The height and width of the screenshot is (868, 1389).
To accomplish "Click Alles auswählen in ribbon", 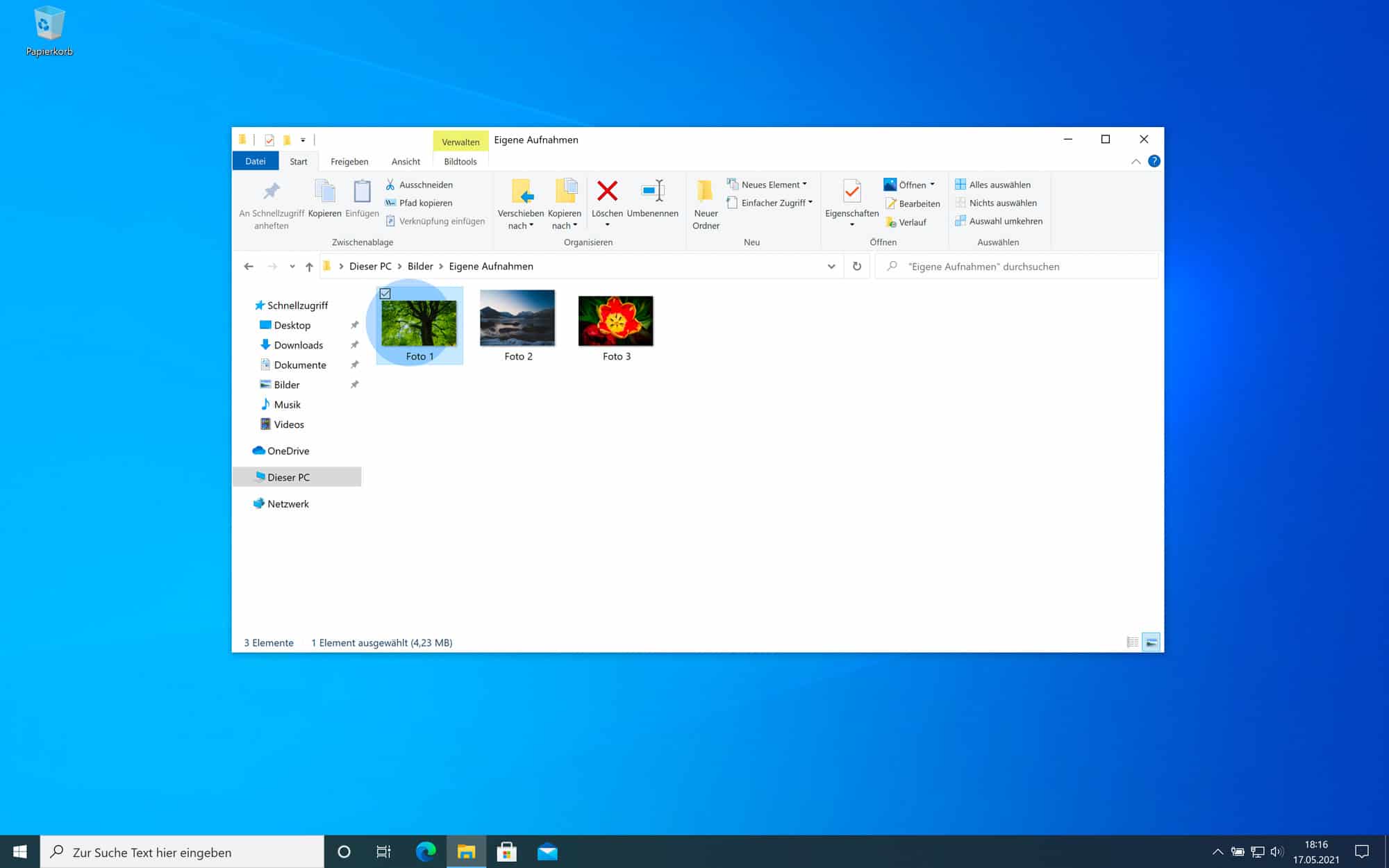I will pos(992,185).
